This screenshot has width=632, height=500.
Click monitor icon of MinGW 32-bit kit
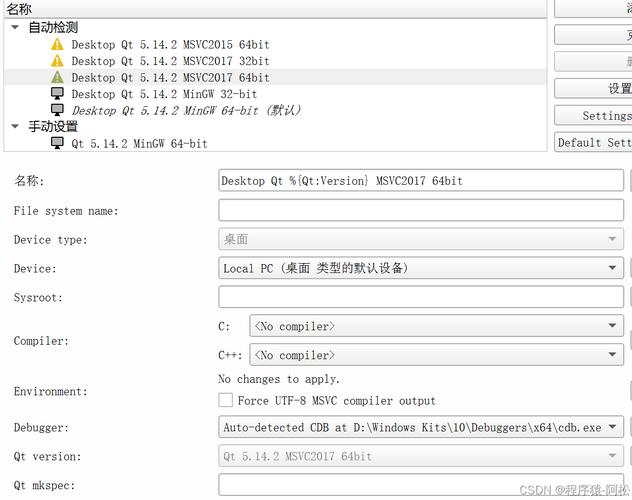57,93
